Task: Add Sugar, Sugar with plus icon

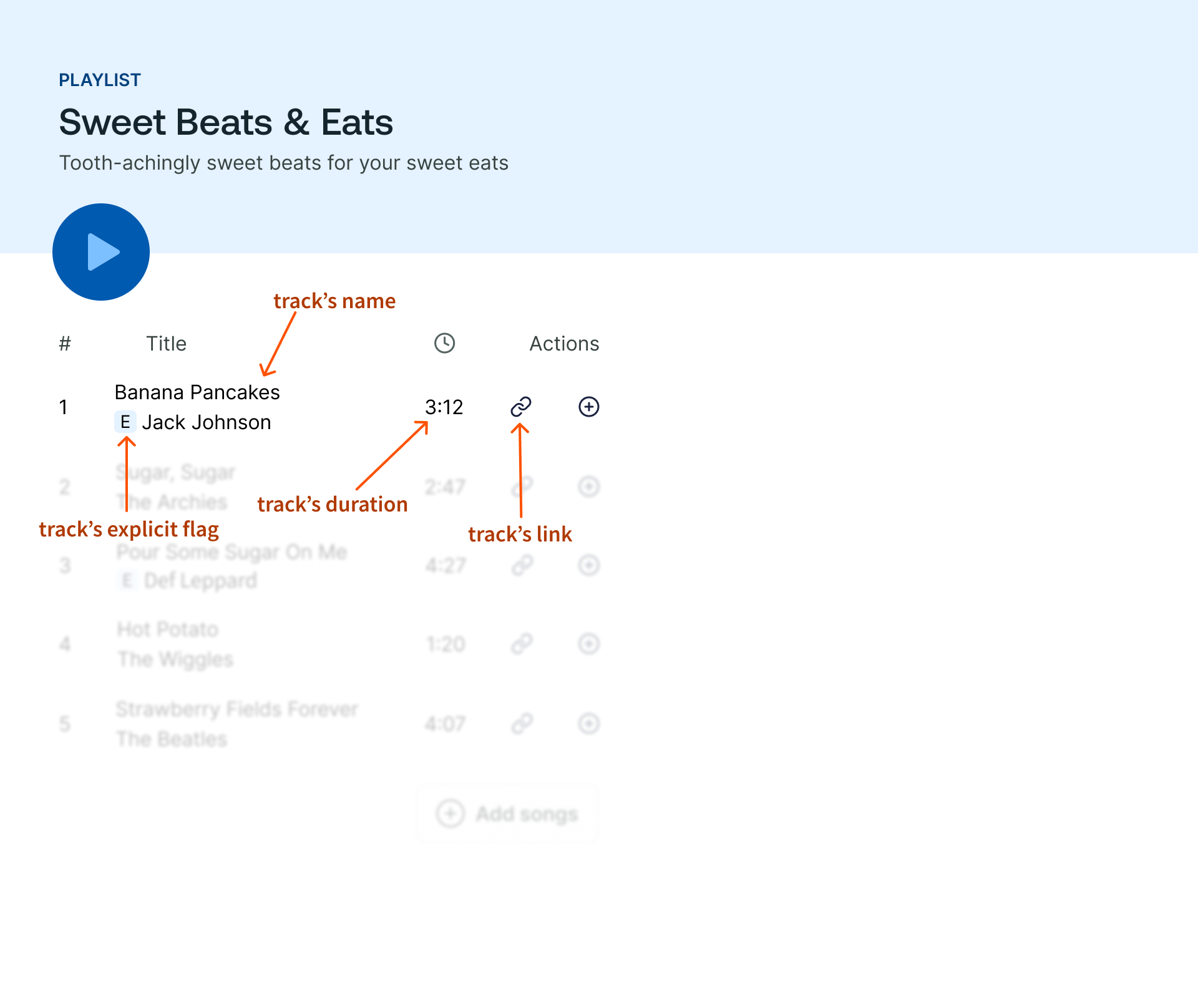Action: (x=589, y=487)
